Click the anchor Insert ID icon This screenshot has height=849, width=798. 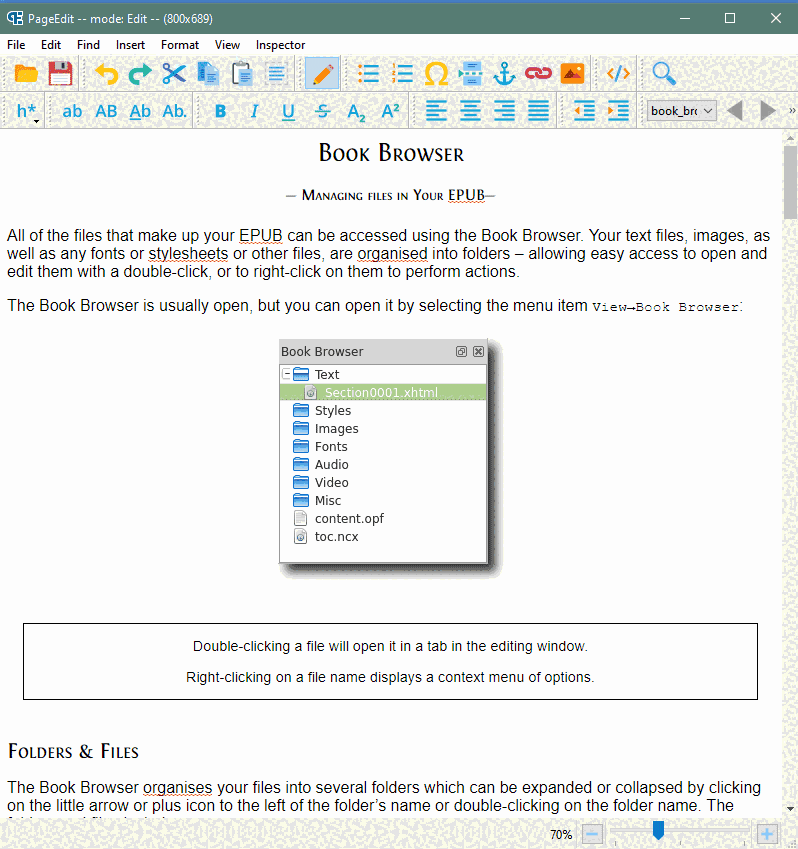[x=504, y=73]
